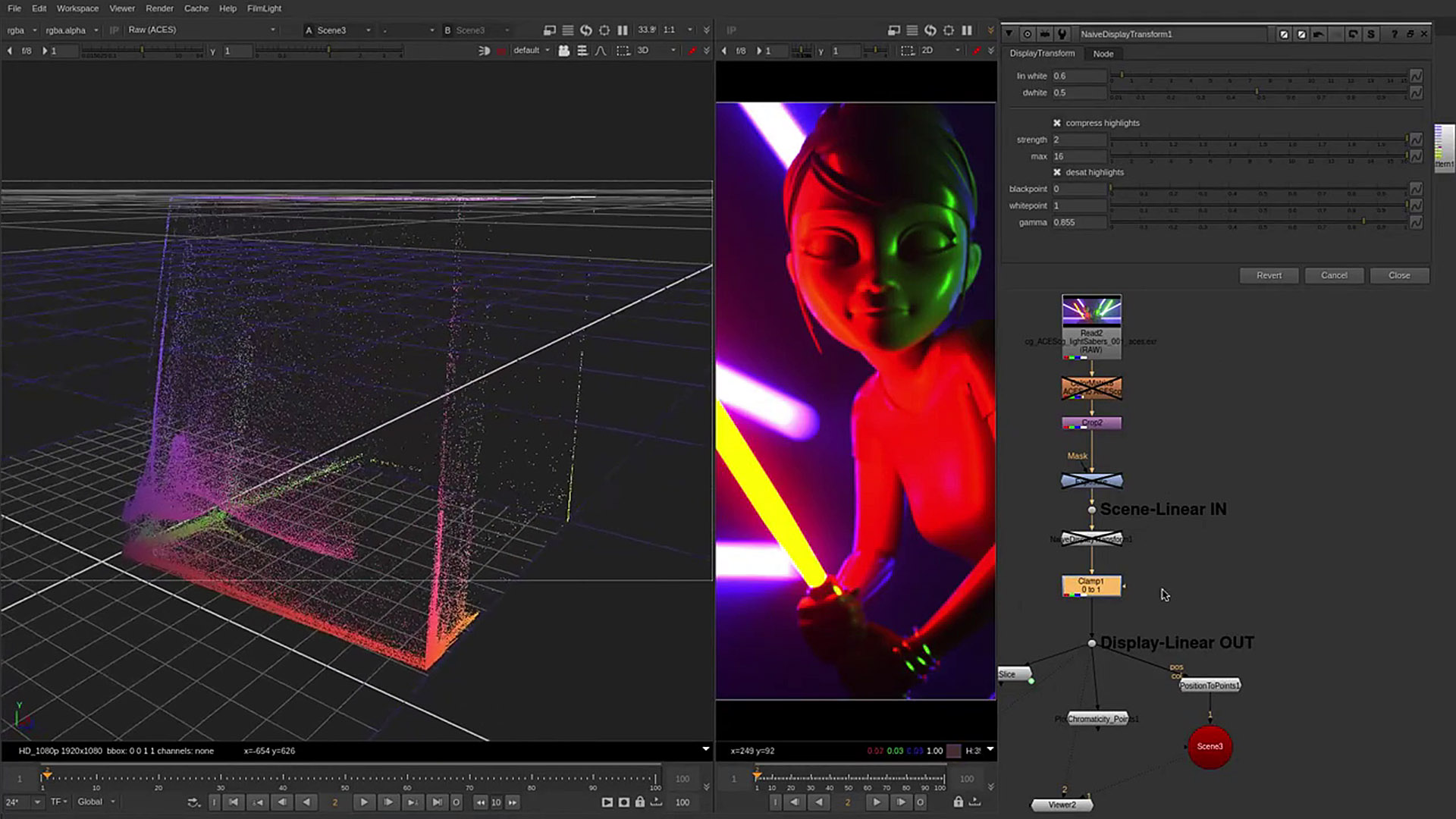Click the right timeline lock icon
1456x819 pixels.
(x=959, y=802)
